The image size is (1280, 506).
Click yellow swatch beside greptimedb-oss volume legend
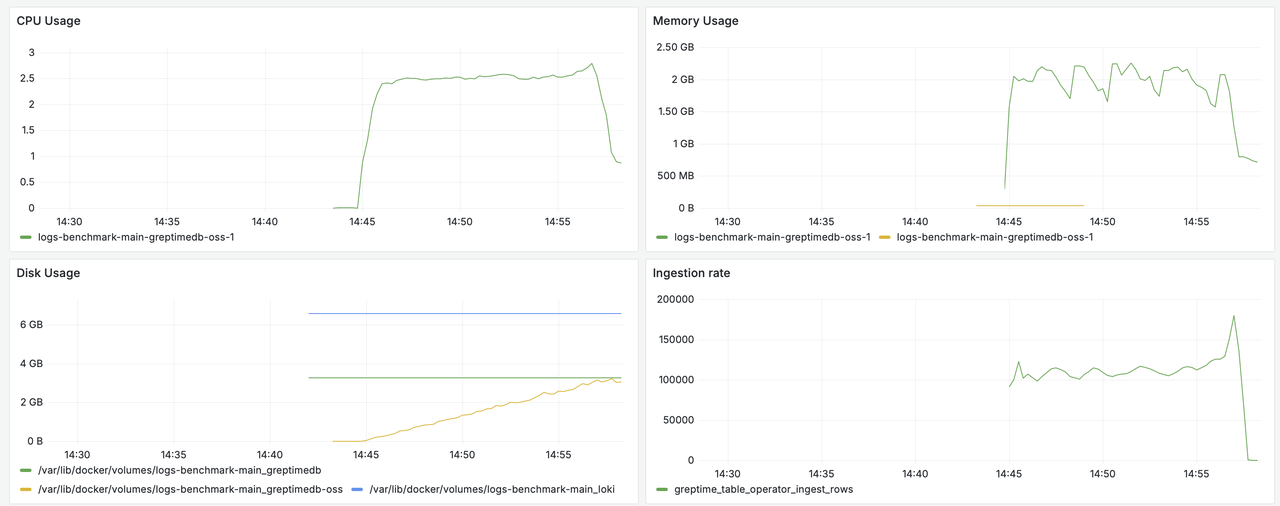(26, 490)
